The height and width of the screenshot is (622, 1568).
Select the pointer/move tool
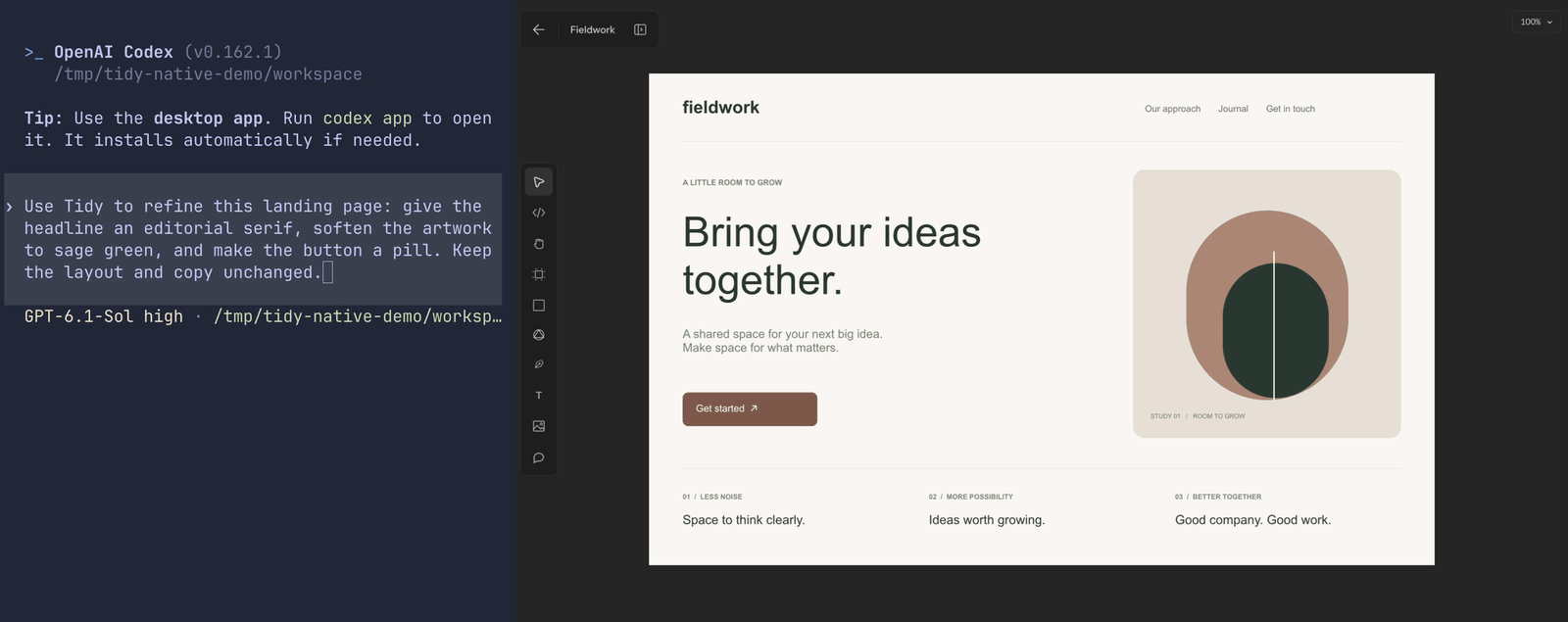(538, 182)
